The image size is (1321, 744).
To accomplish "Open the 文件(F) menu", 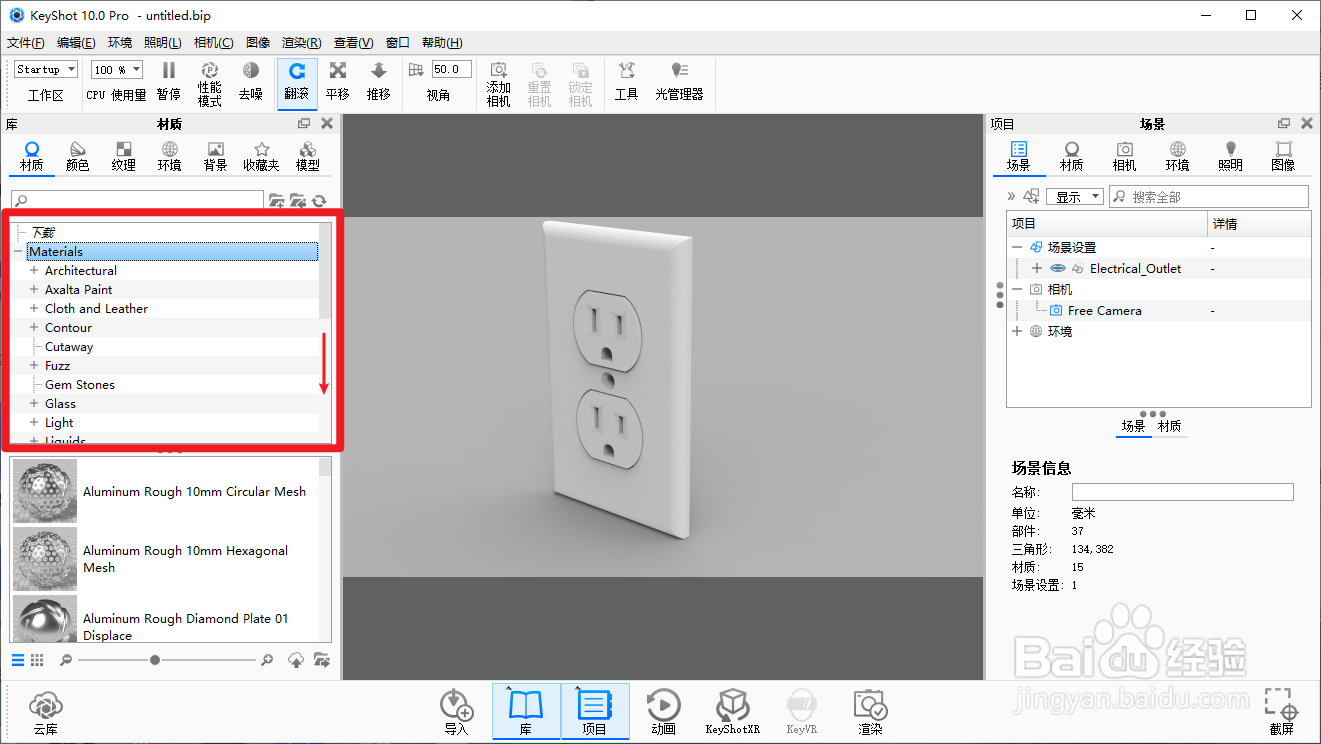I will (x=26, y=42).
